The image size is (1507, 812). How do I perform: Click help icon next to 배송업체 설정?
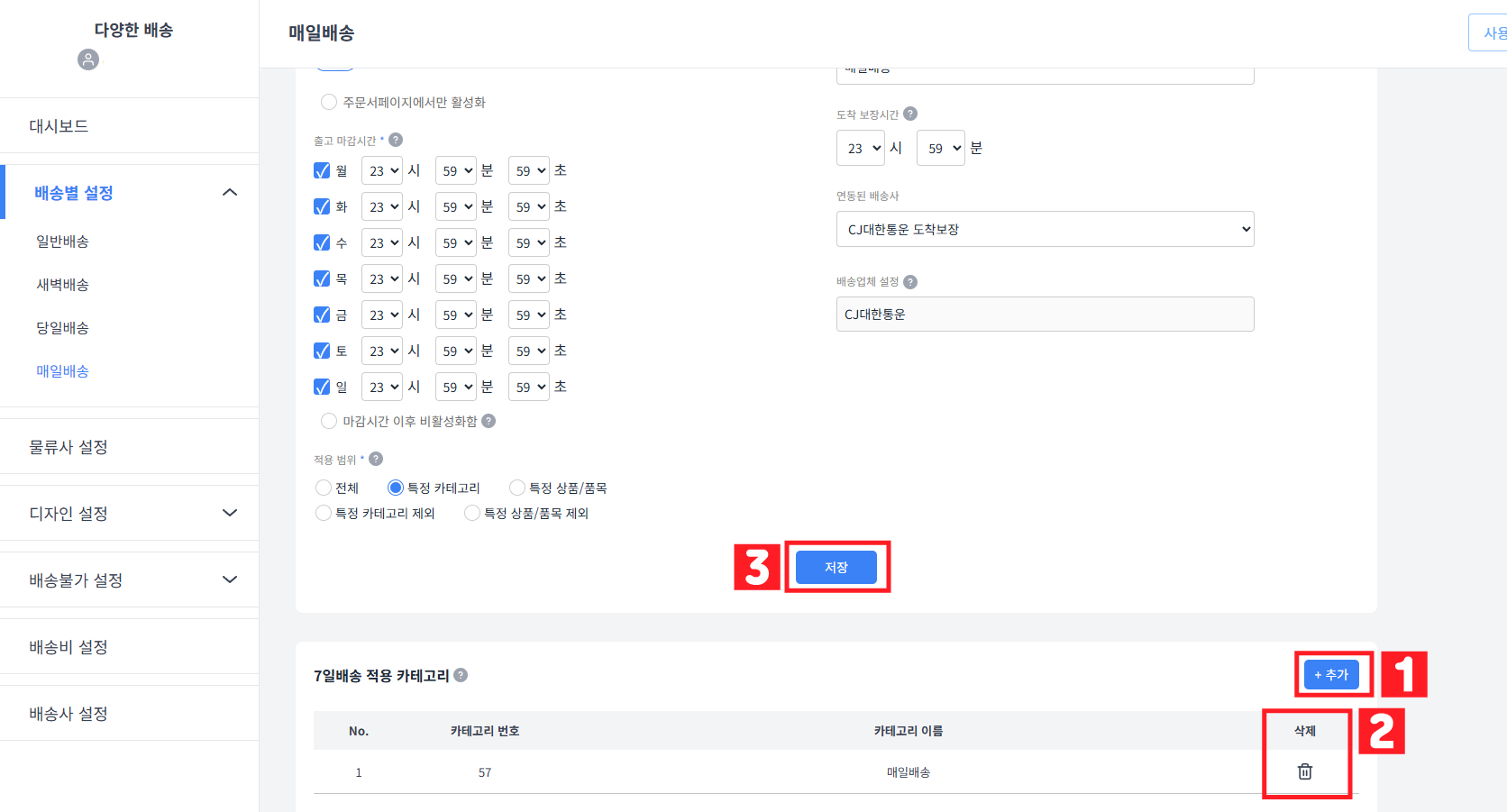(910, 282)
